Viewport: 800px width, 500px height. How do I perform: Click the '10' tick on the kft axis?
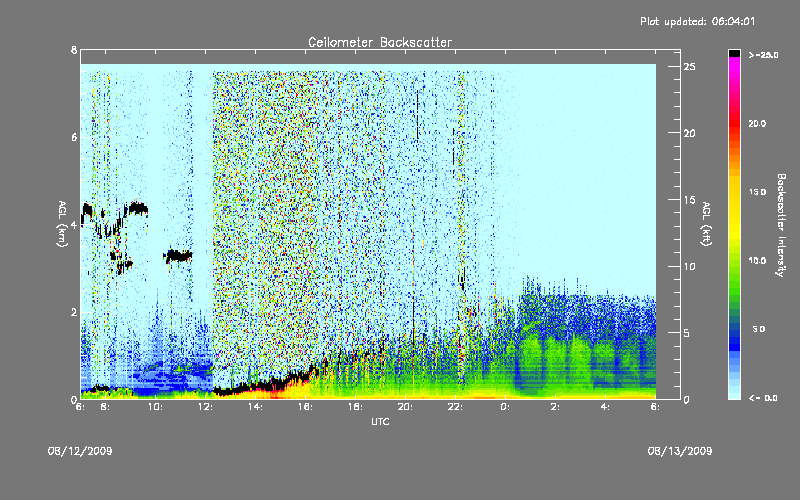click(690, 266)
